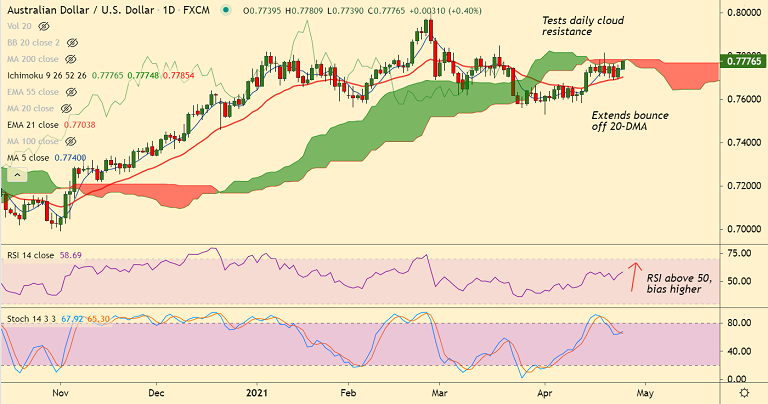768x404 pixels.
Task: Unhide the MA 200 close indicator
Action: pyautogui.click(x=71, y=59)
